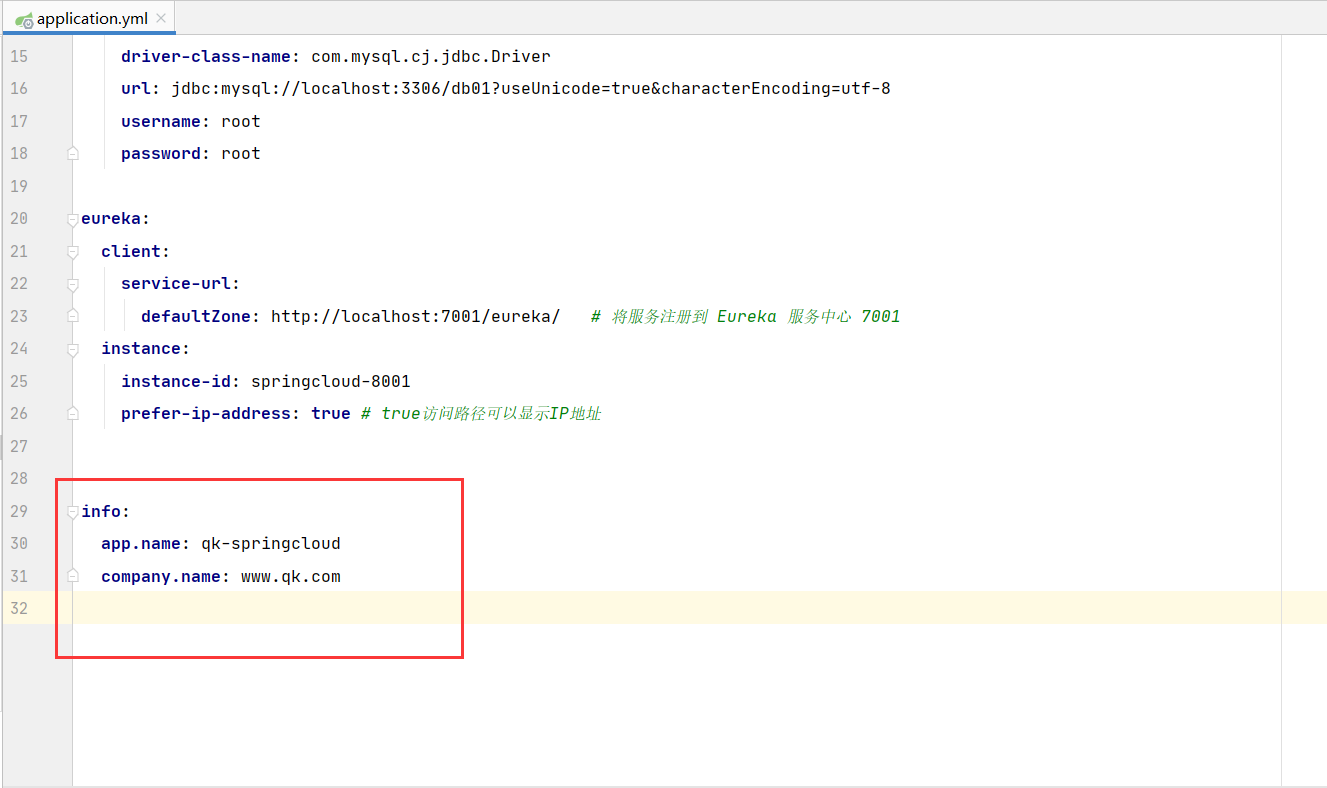Collapse the info block fold marker
Viewport: 1327px width, 788px height.
72,512
